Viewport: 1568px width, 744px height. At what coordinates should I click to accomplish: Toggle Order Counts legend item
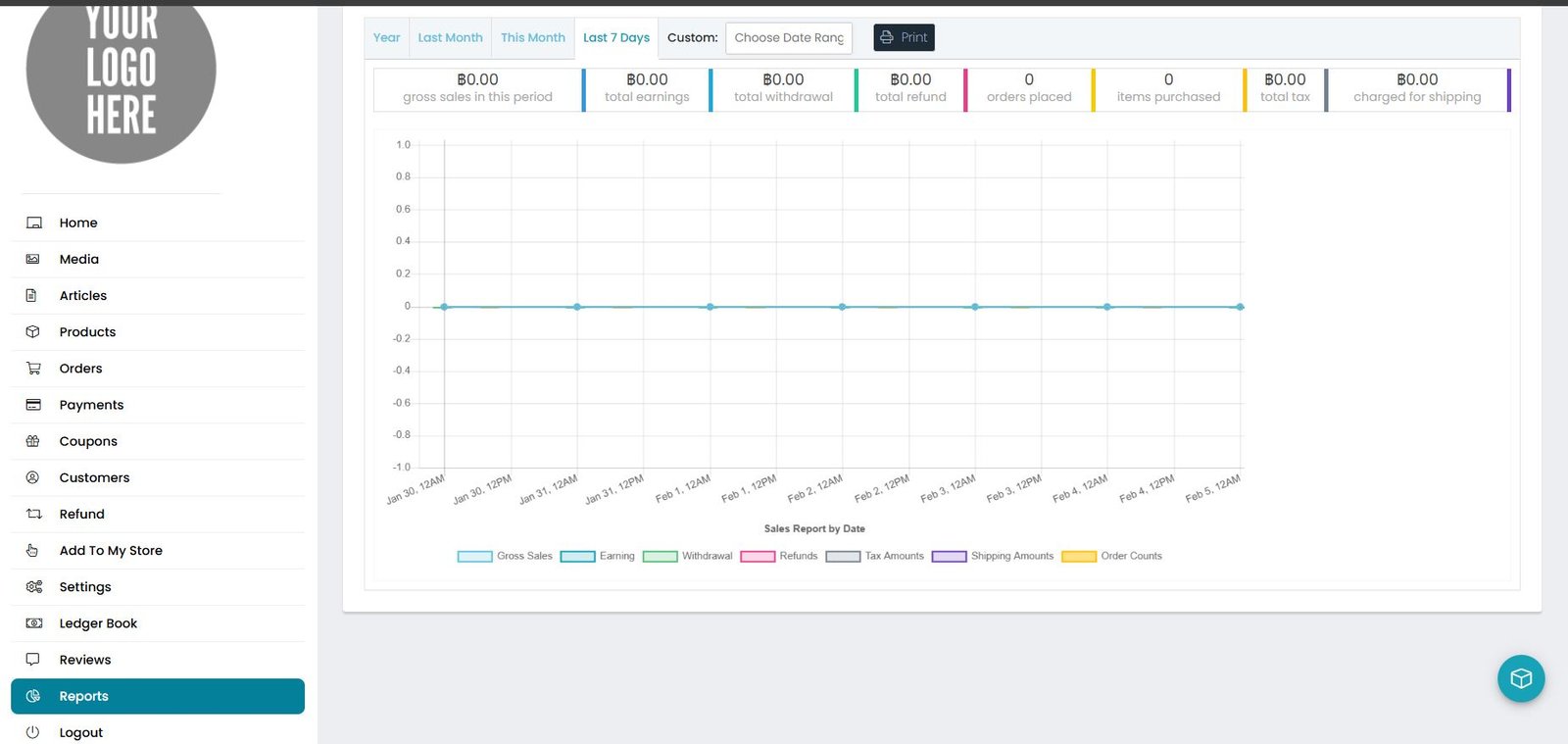coord(1111,556)
